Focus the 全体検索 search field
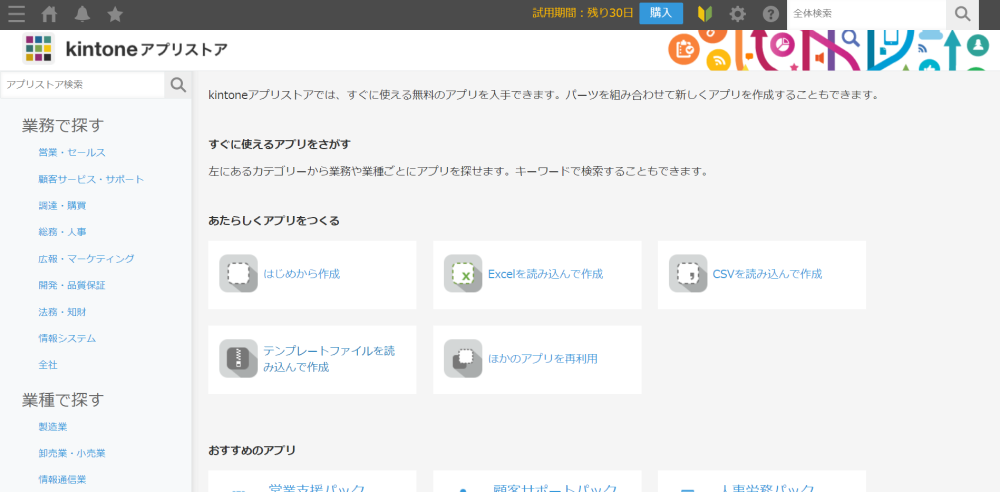Screen dimensions: 1000x492 click(x=866, y=13)
